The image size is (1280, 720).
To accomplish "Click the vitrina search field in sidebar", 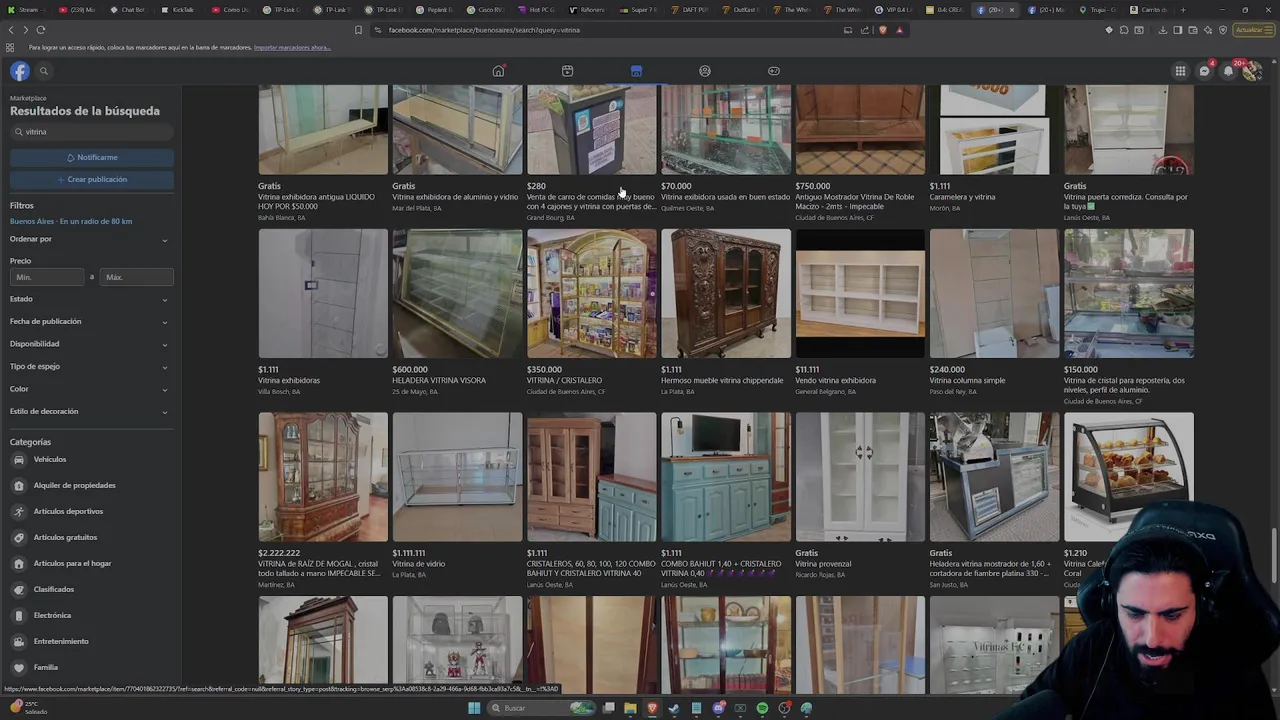I will click(x=92, y=132).
